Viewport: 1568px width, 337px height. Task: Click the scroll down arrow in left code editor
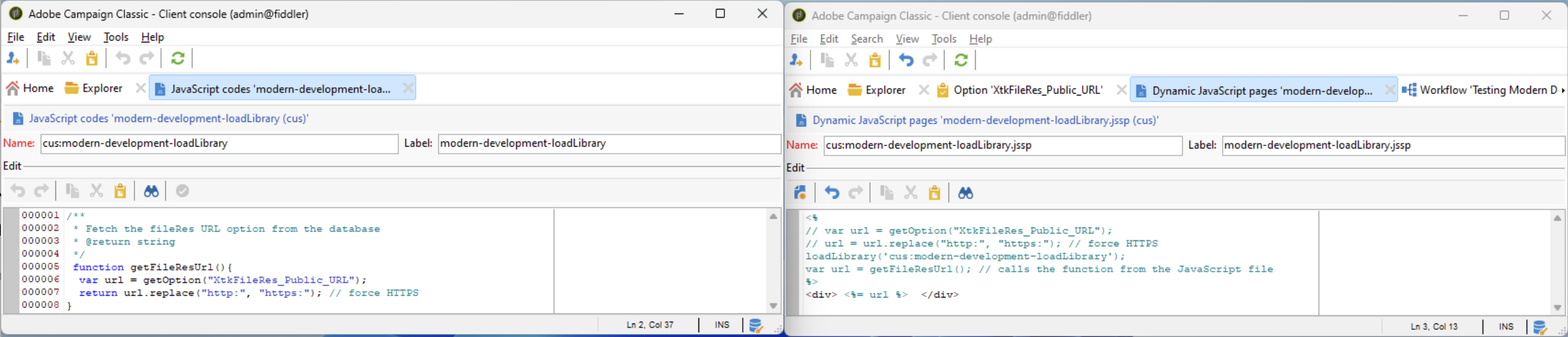click(x=773, y=306)
